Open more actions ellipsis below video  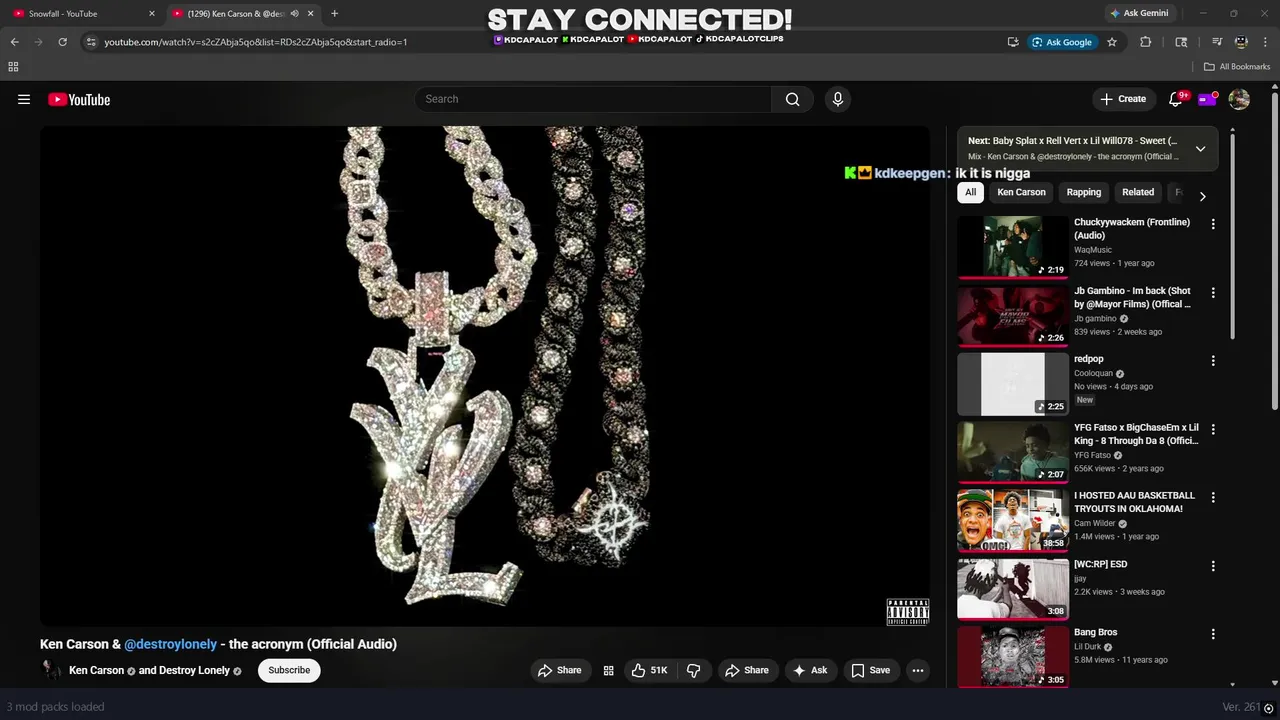click(x=918, y=670)
